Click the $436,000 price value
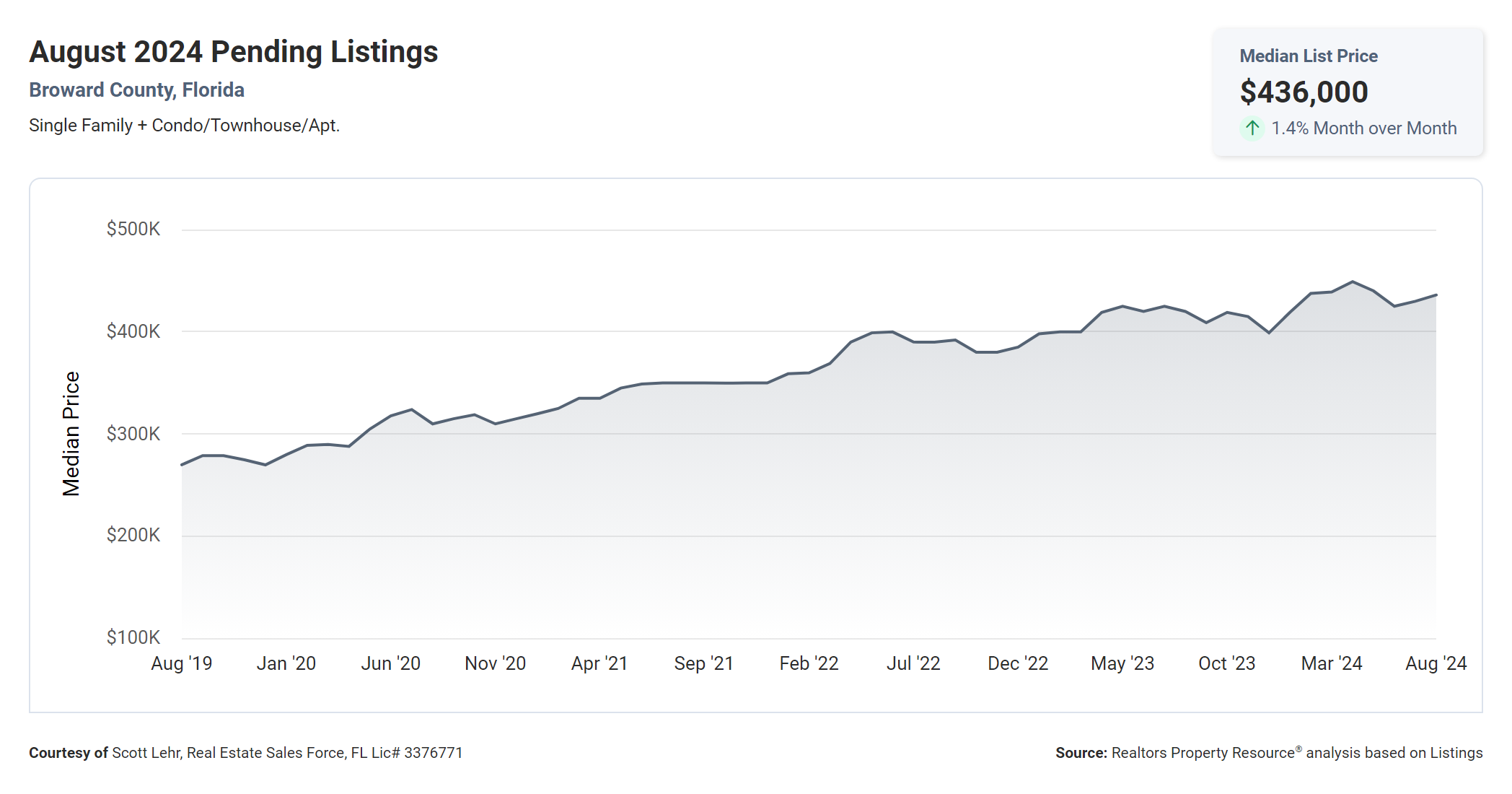1512x794 pixels. [x=1304, y=92]
